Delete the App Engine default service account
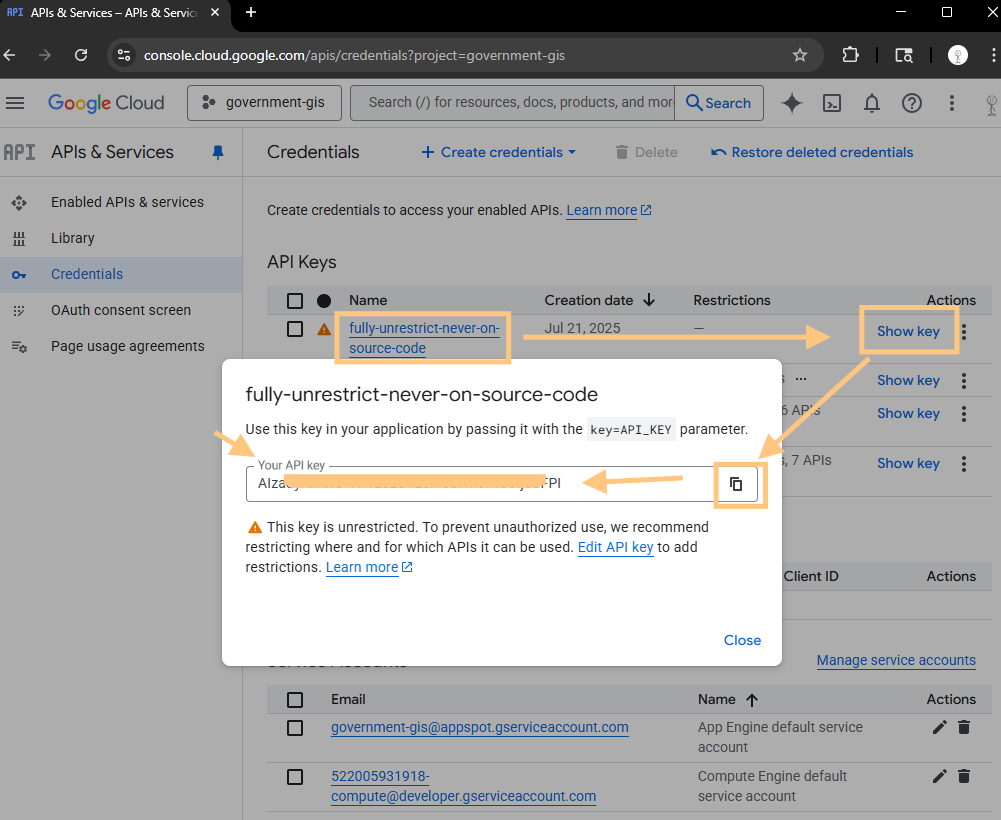The image size is (1001, 820). (x=964, y=727)
